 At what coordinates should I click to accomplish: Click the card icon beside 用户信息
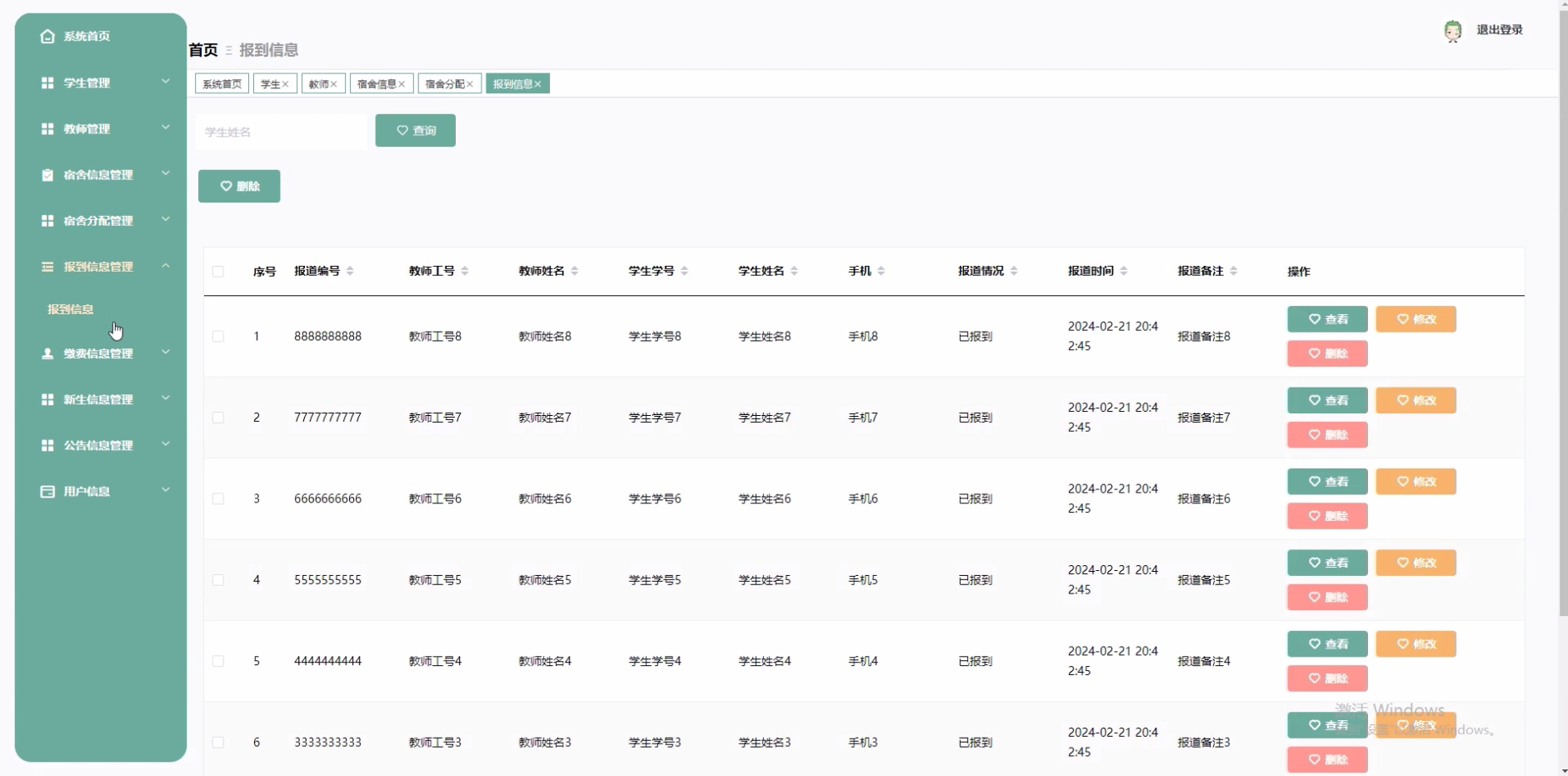(47, 491)
